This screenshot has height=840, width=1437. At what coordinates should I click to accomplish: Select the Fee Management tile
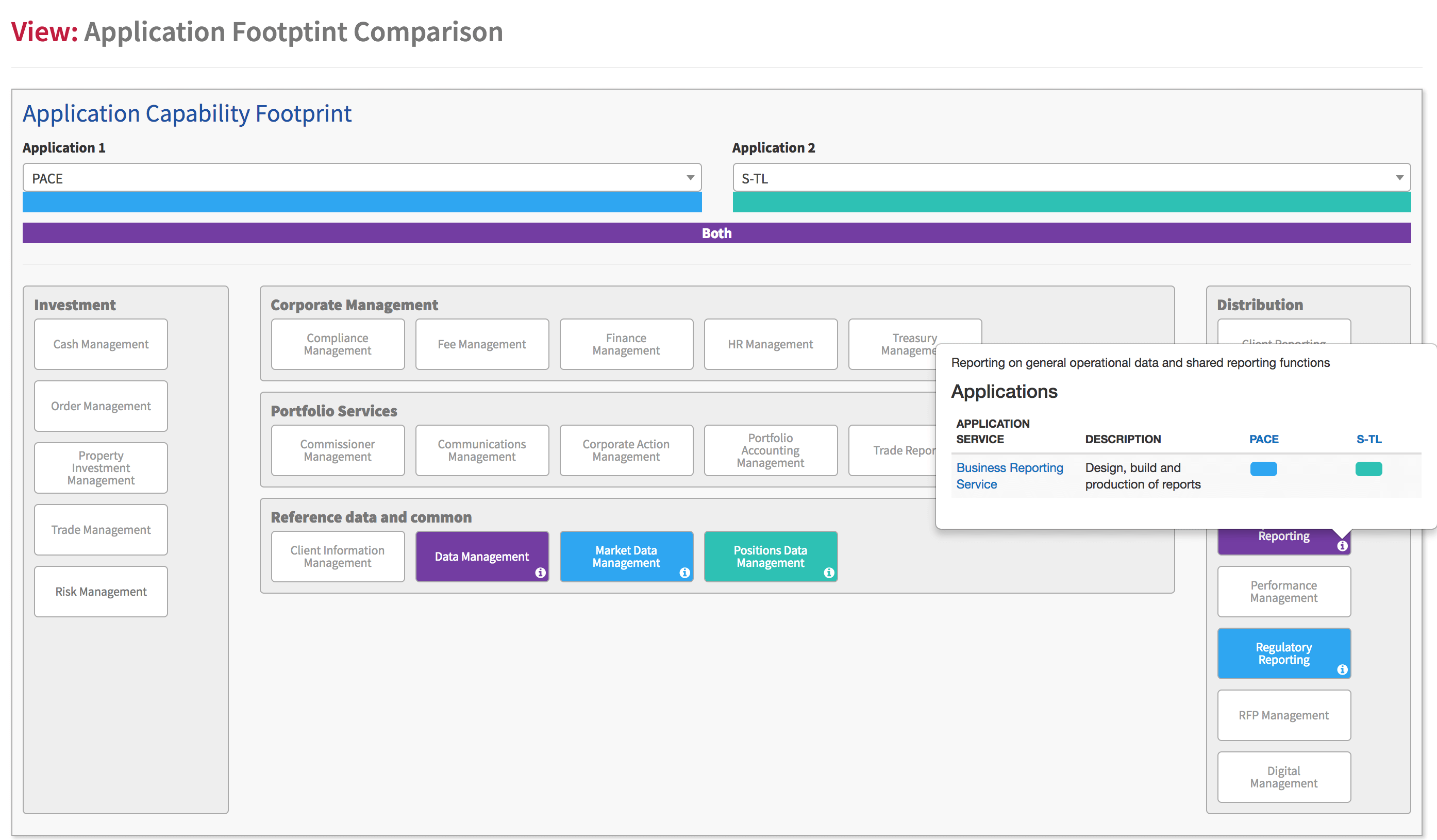pyautogui.click(x=482, y=344)
